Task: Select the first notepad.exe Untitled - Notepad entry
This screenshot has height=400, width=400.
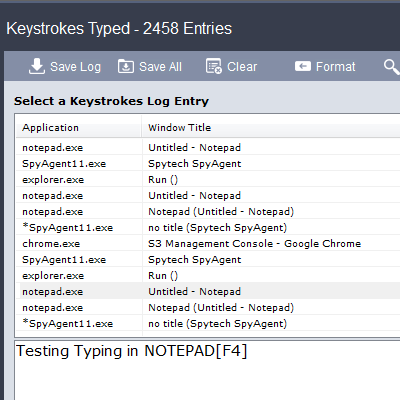Action: 208,148
